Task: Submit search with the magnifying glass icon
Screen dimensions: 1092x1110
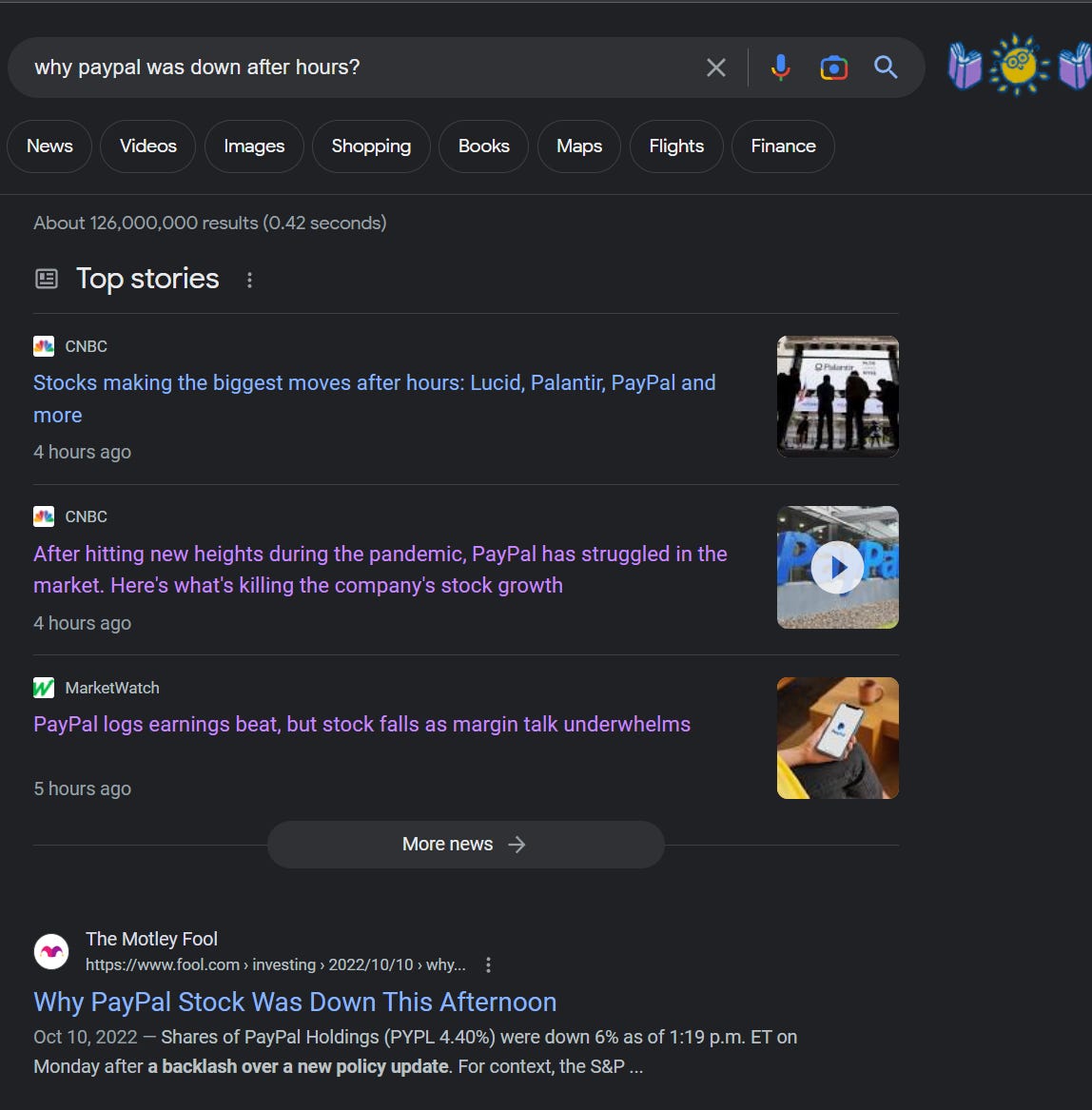Action: tap(886, 68)
